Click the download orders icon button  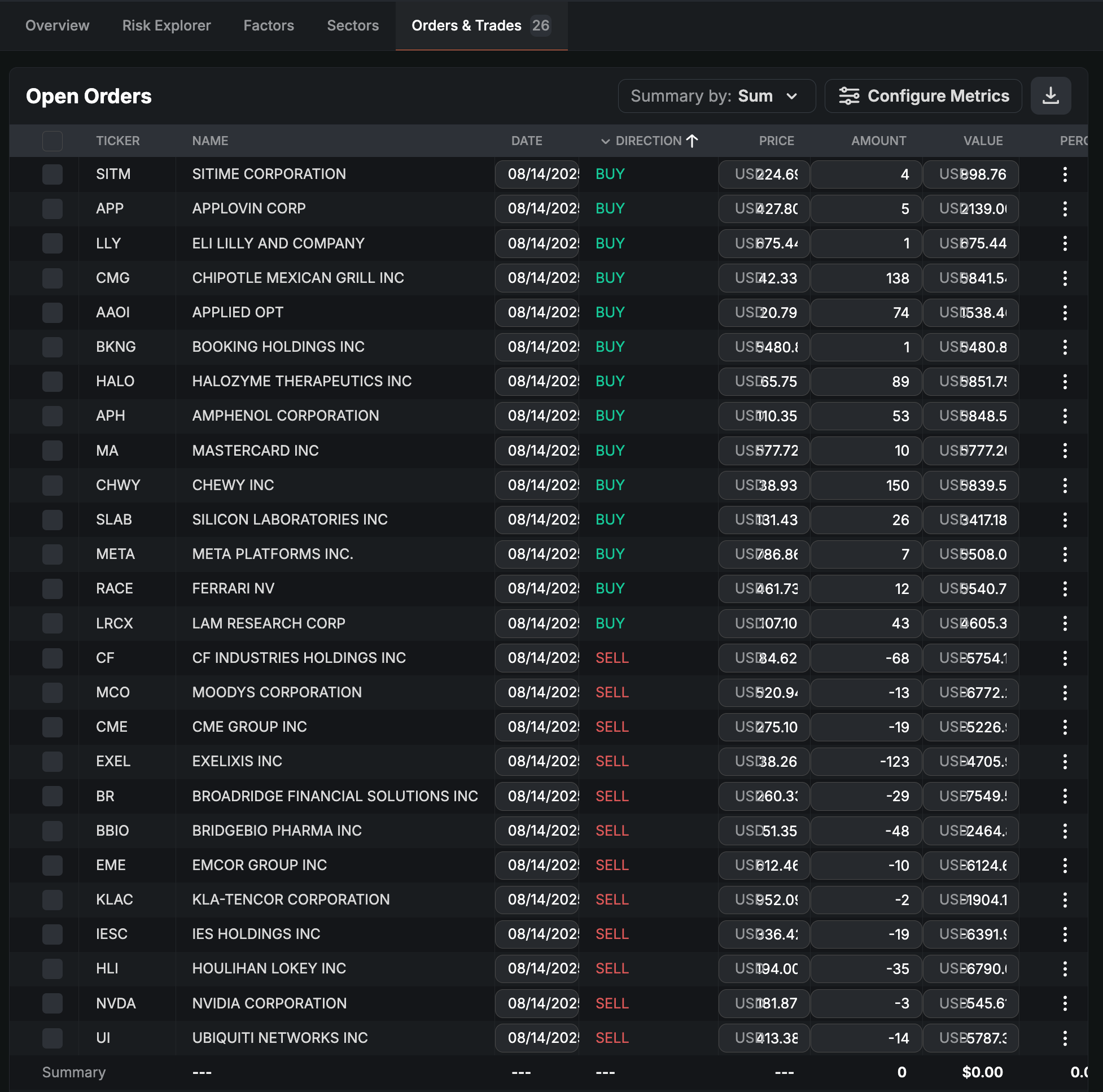(1050, 96)
